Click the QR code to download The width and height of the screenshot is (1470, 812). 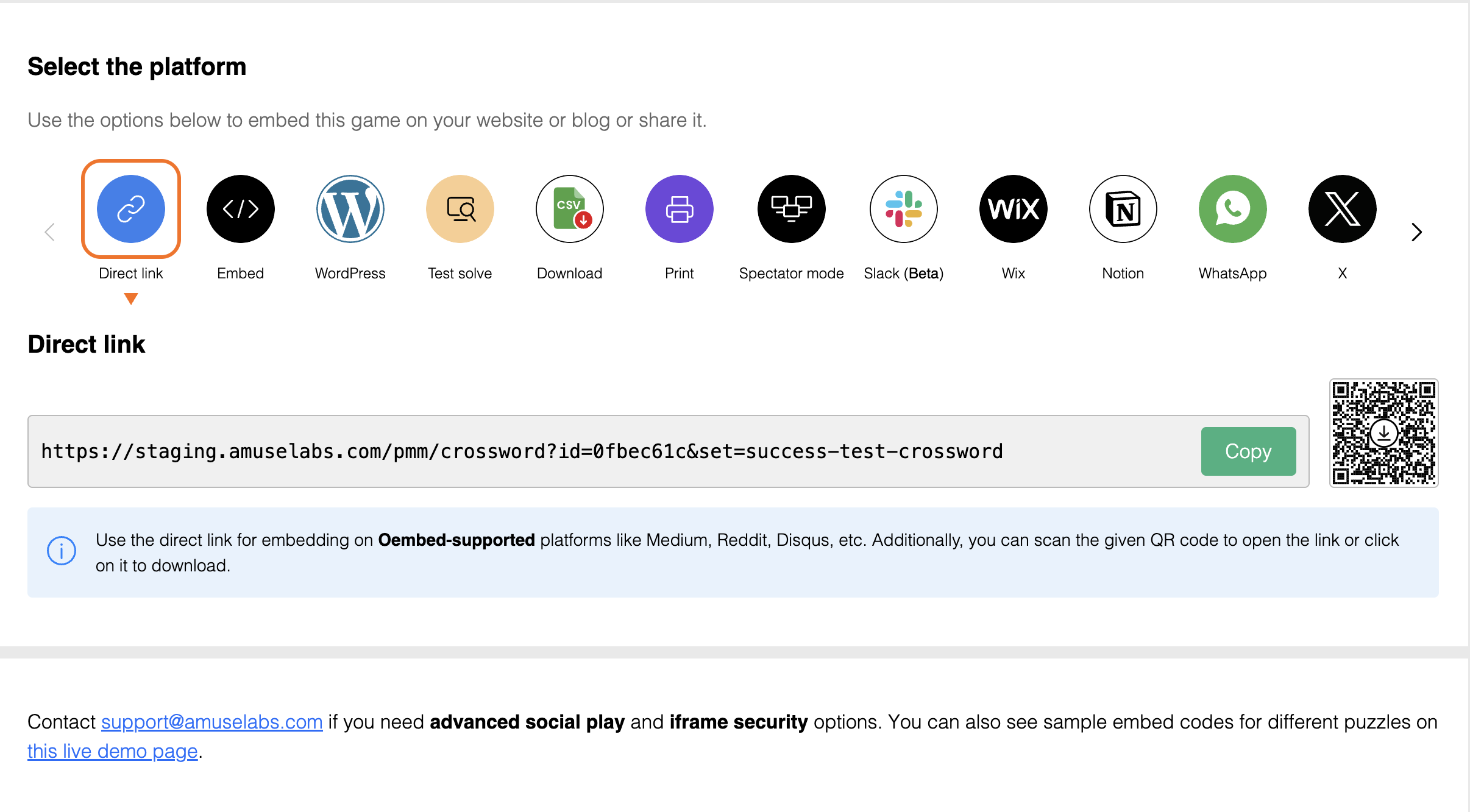coord(1384,433)
